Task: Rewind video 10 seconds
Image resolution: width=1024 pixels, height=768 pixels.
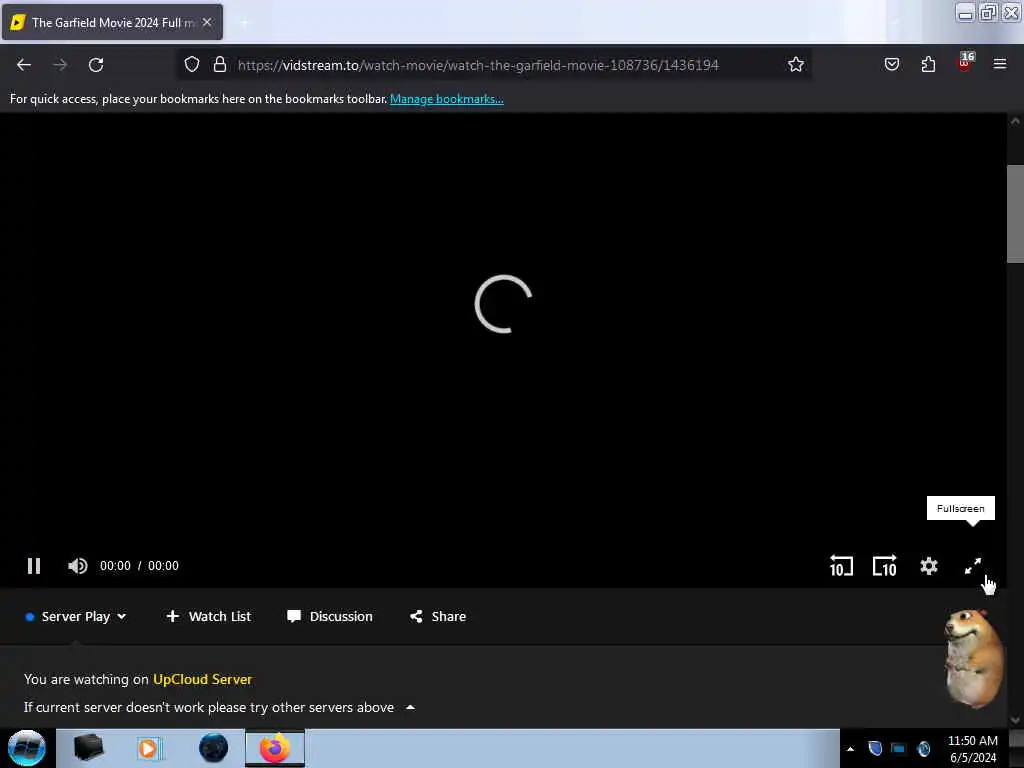Action: click(x=841, y=566)
